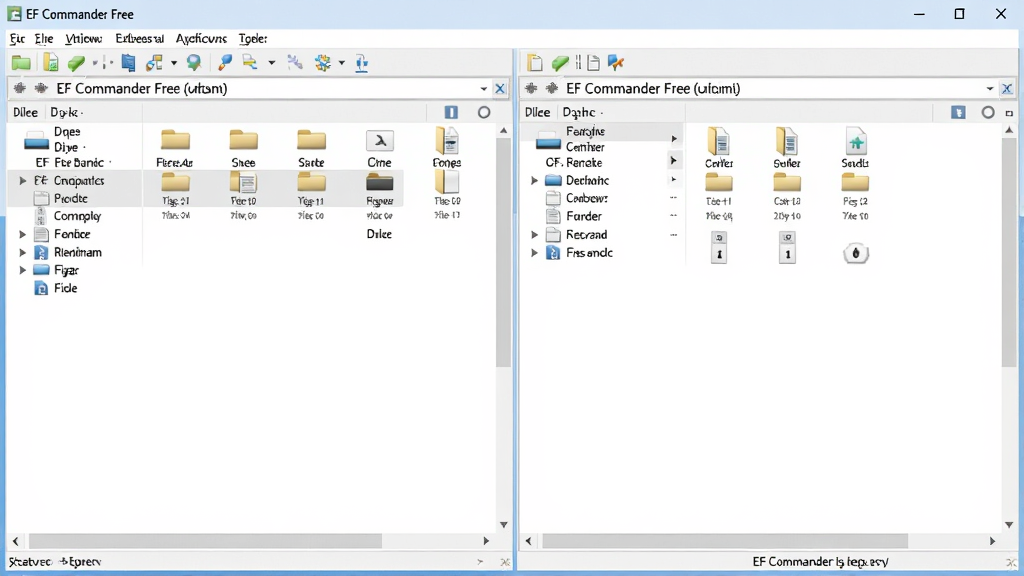Click the dark blue document icon in left toolbar

click(x=129, y=63)
